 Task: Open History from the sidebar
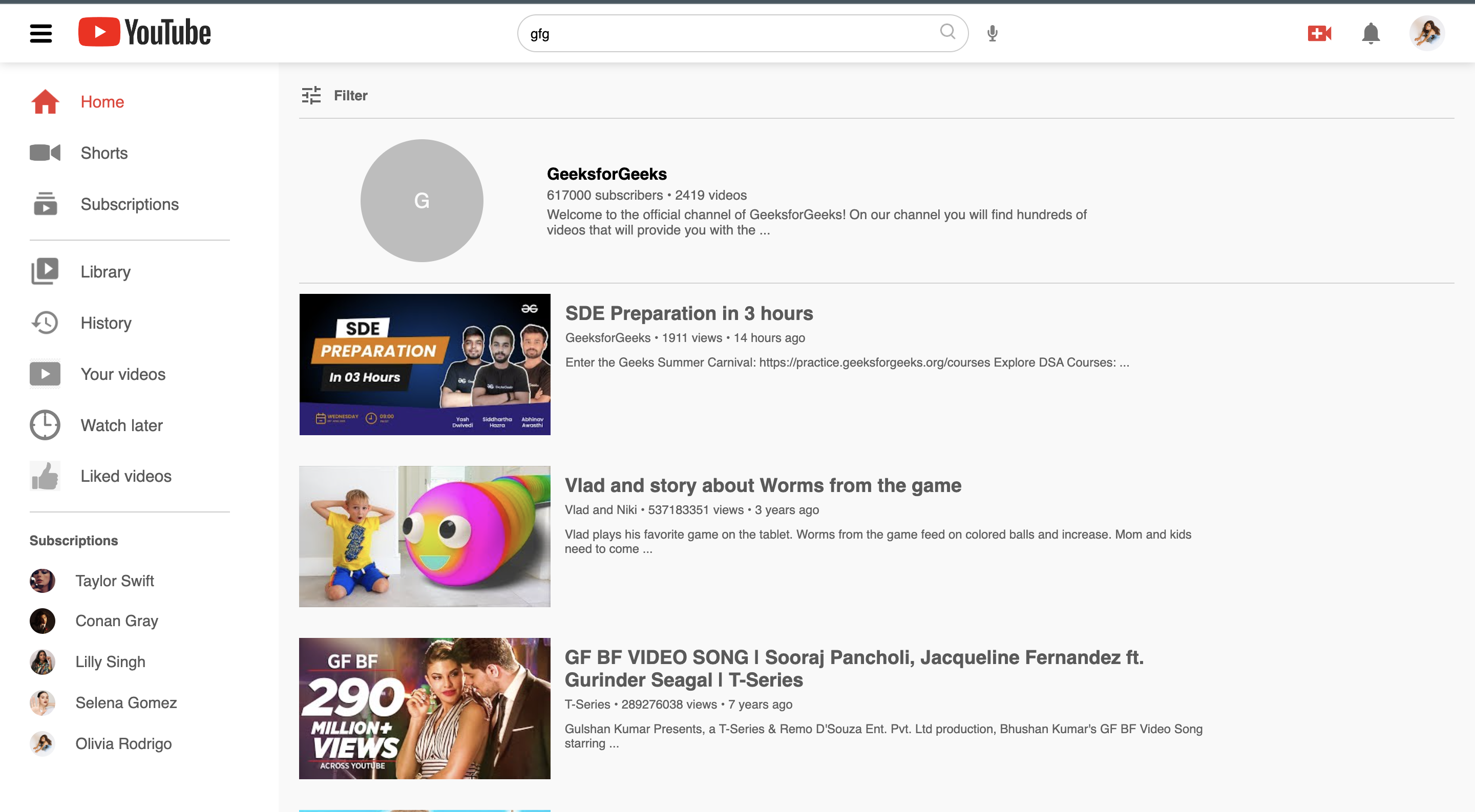click(x=106, y=323)
